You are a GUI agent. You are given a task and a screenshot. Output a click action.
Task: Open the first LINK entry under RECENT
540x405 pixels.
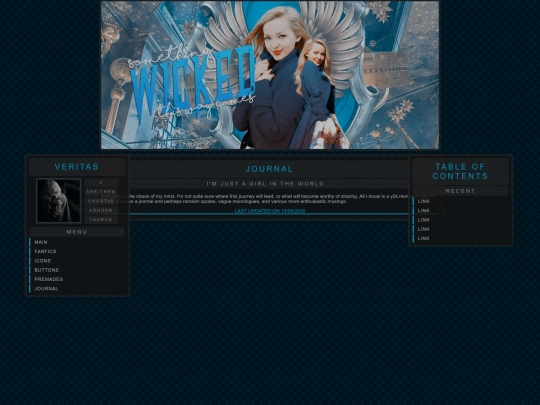(x=424, y=201)
